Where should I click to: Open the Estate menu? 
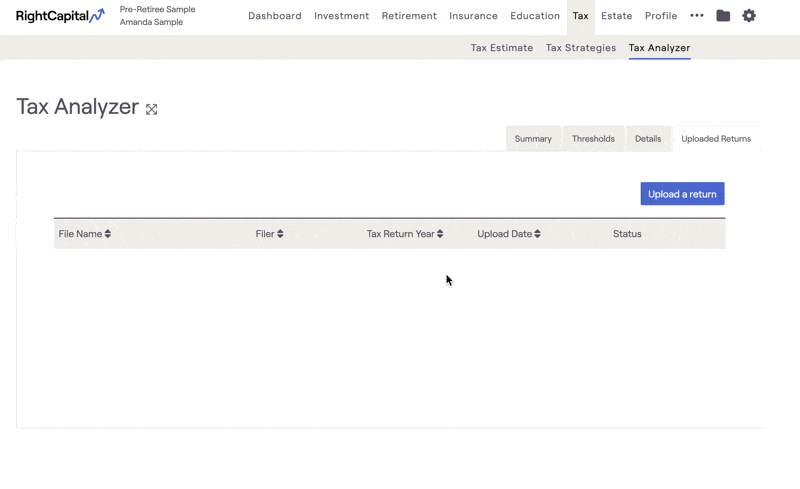[x=616, y=16]
